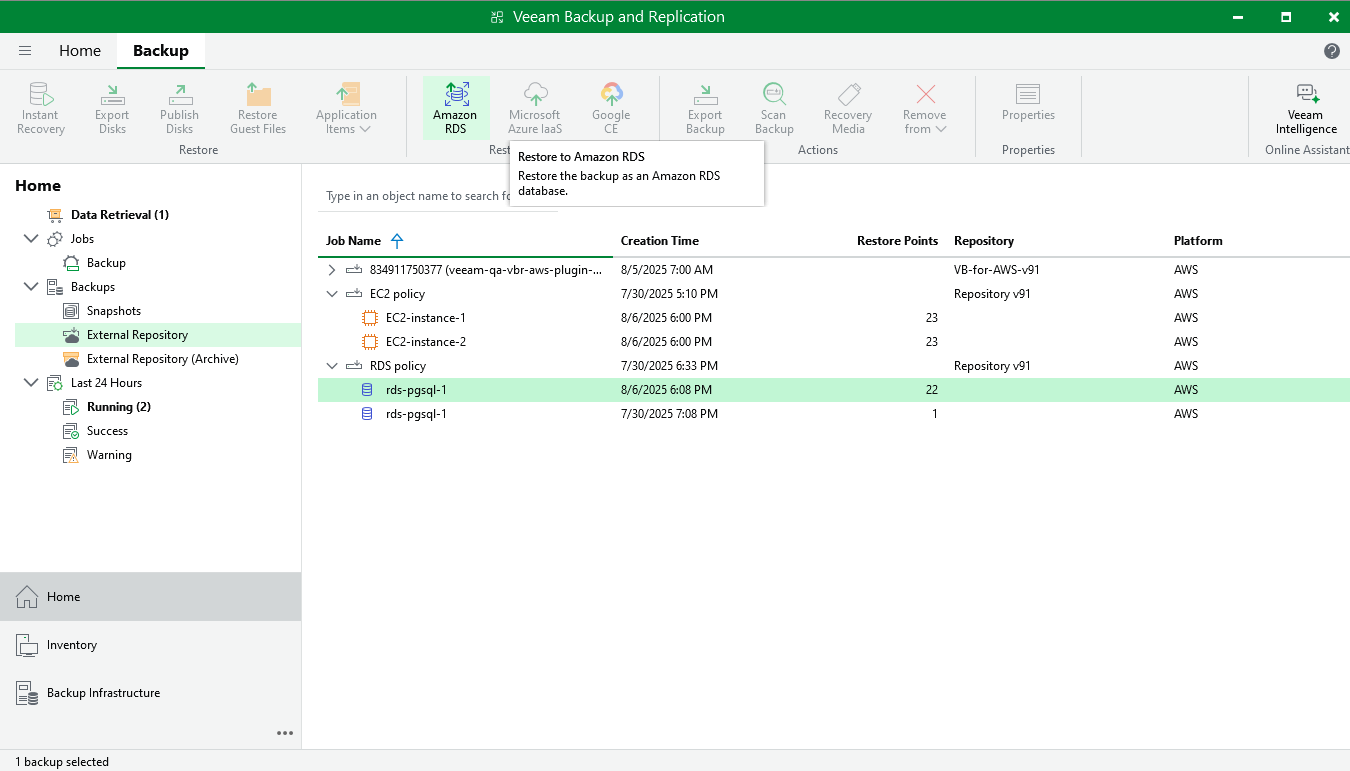The height and width of the screenshot is (771, 1350).
Task: Select Snapshots in the tree
Action: click(114, 311)
